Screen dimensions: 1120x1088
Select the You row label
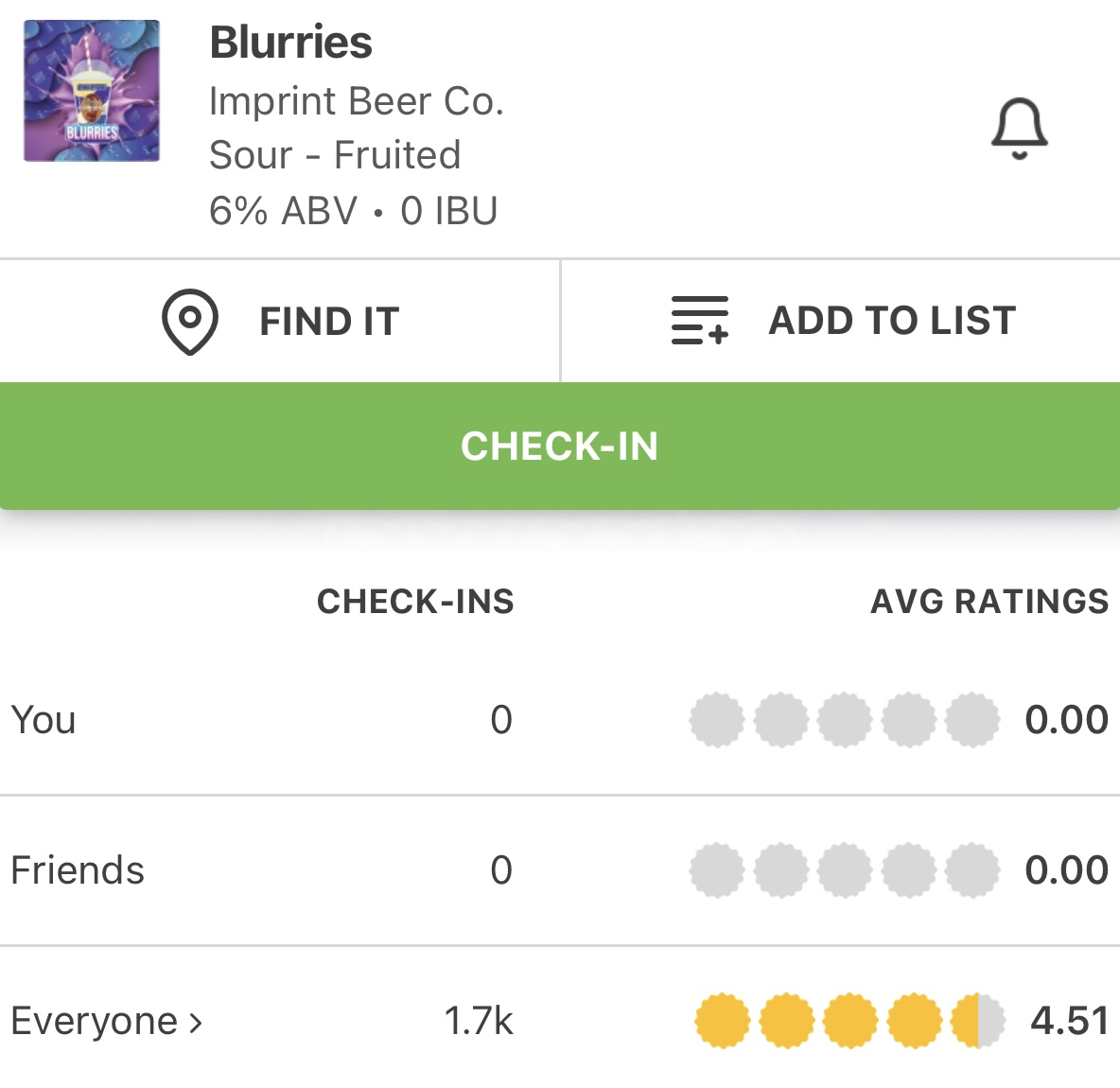pyautogui.click(x=44, y=720)
